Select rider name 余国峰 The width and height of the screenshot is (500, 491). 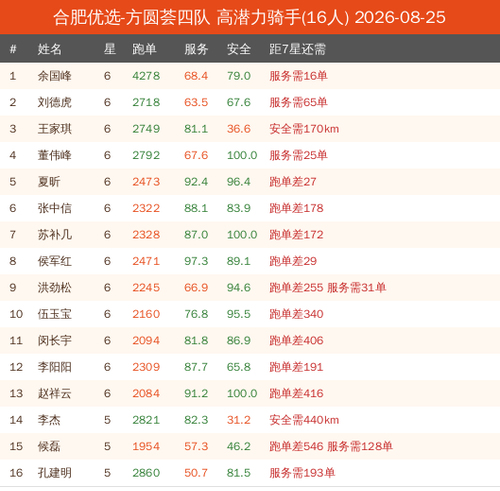[x=55, y=76]
